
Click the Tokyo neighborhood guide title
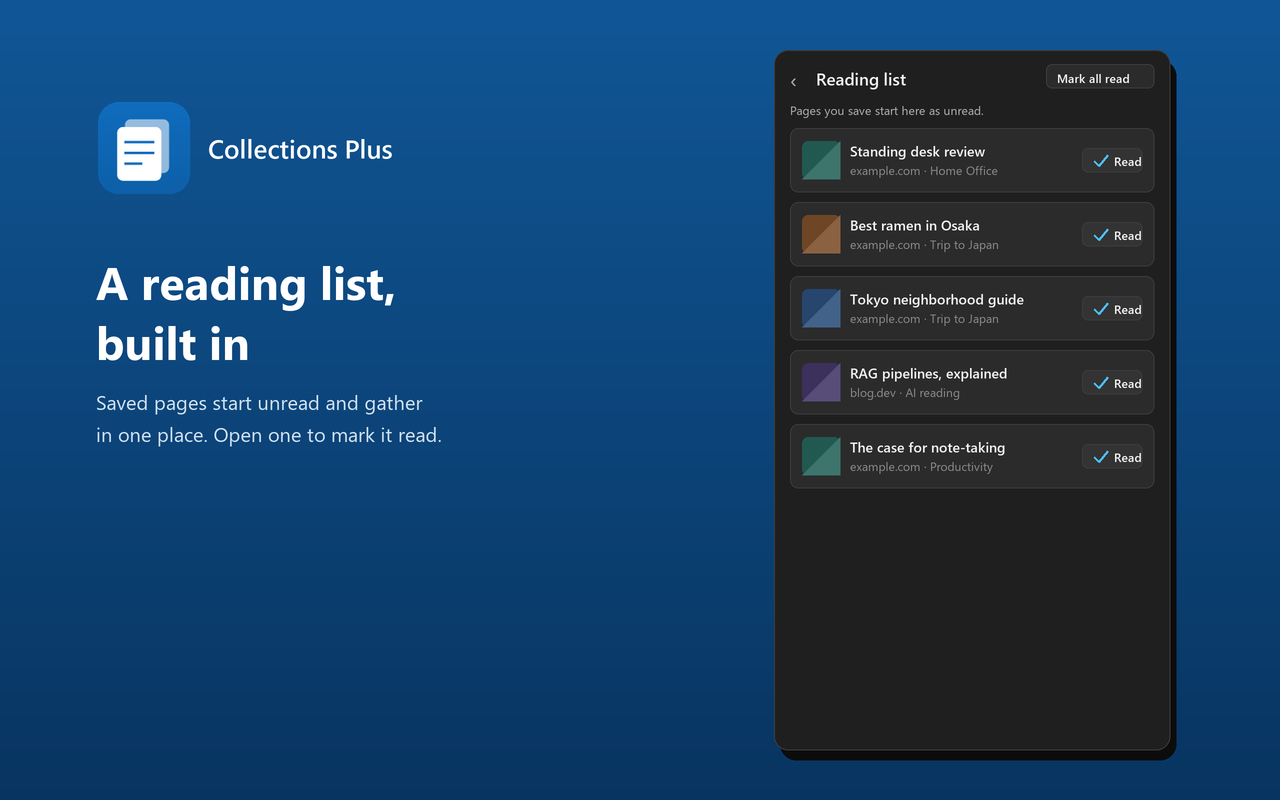[x=937, y=300]
